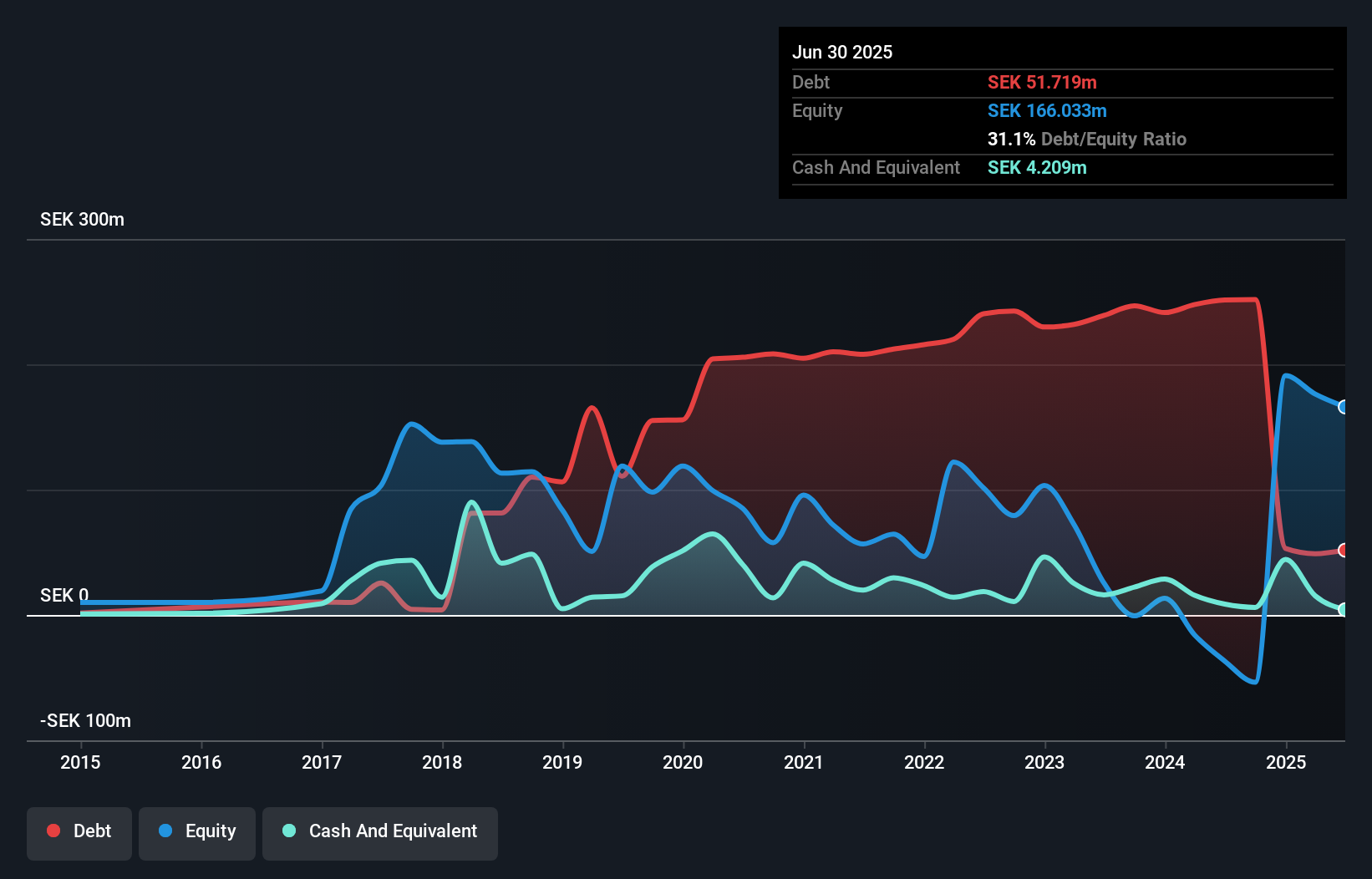Click the Debt endpoint marker on chart's right edge

pos(1344,550)
